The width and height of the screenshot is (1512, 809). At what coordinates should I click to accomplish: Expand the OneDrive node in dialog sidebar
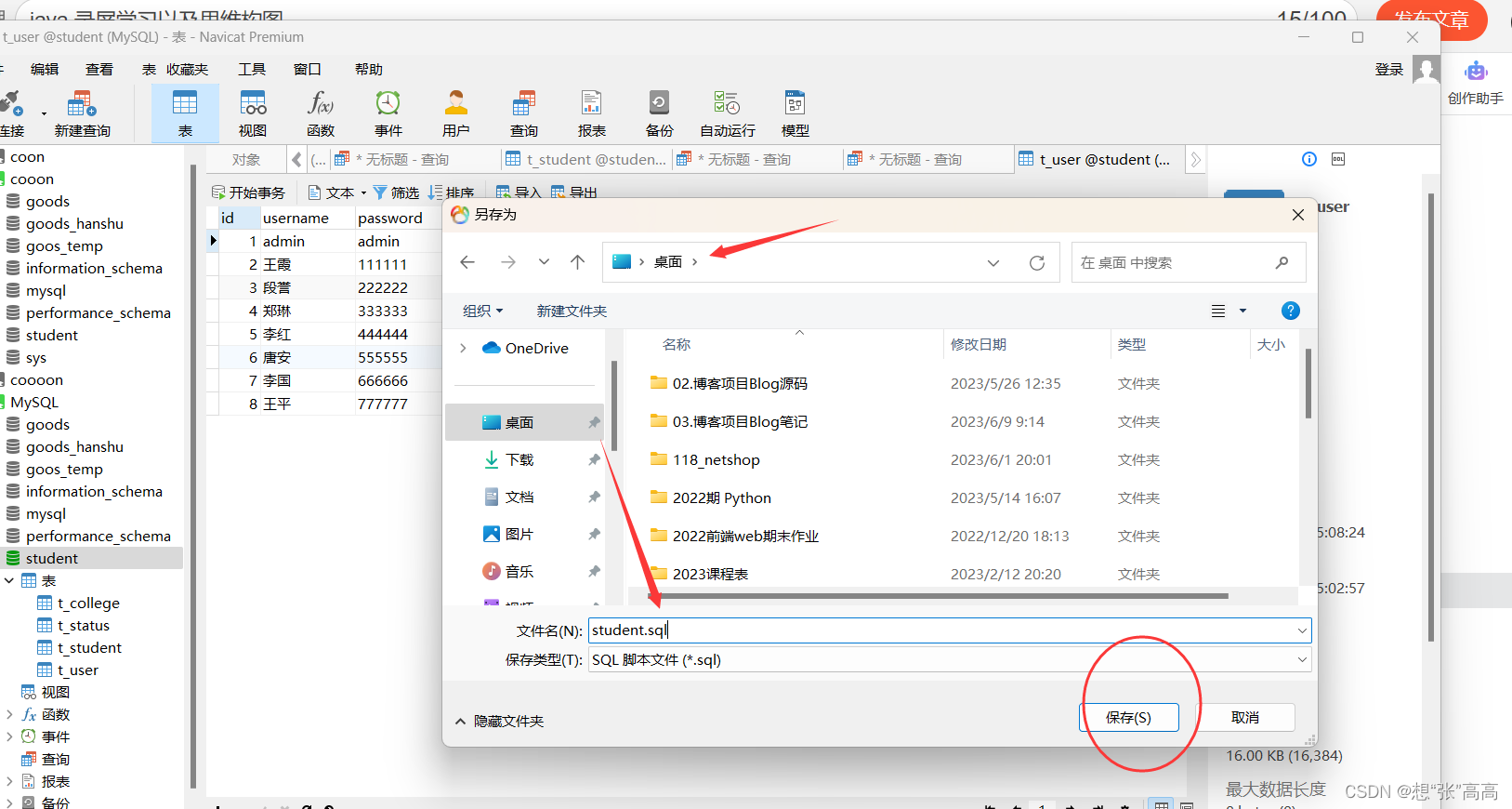tap(463, 348)
